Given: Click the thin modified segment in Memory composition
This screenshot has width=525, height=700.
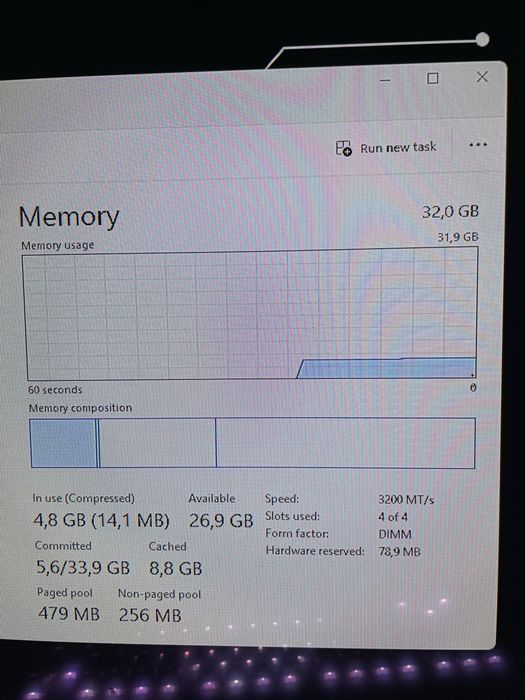Looking at the screenshot, I should (98, 443).
